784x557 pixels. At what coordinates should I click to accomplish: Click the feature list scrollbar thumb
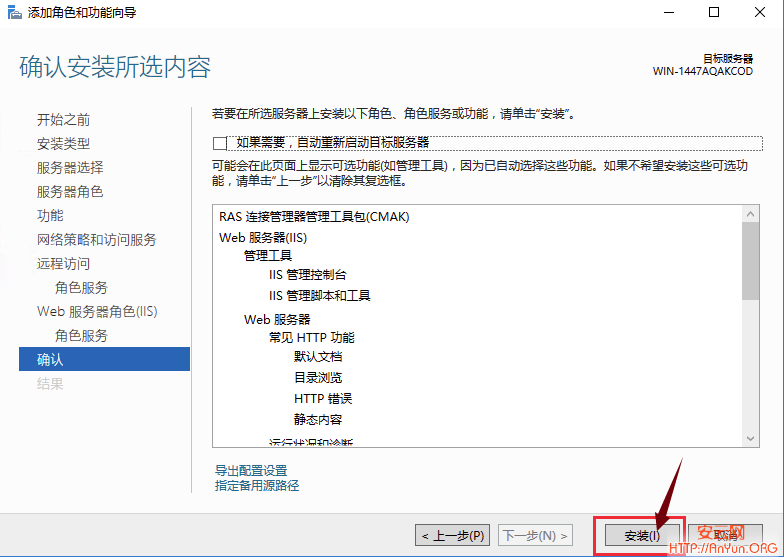coord(750,261)
